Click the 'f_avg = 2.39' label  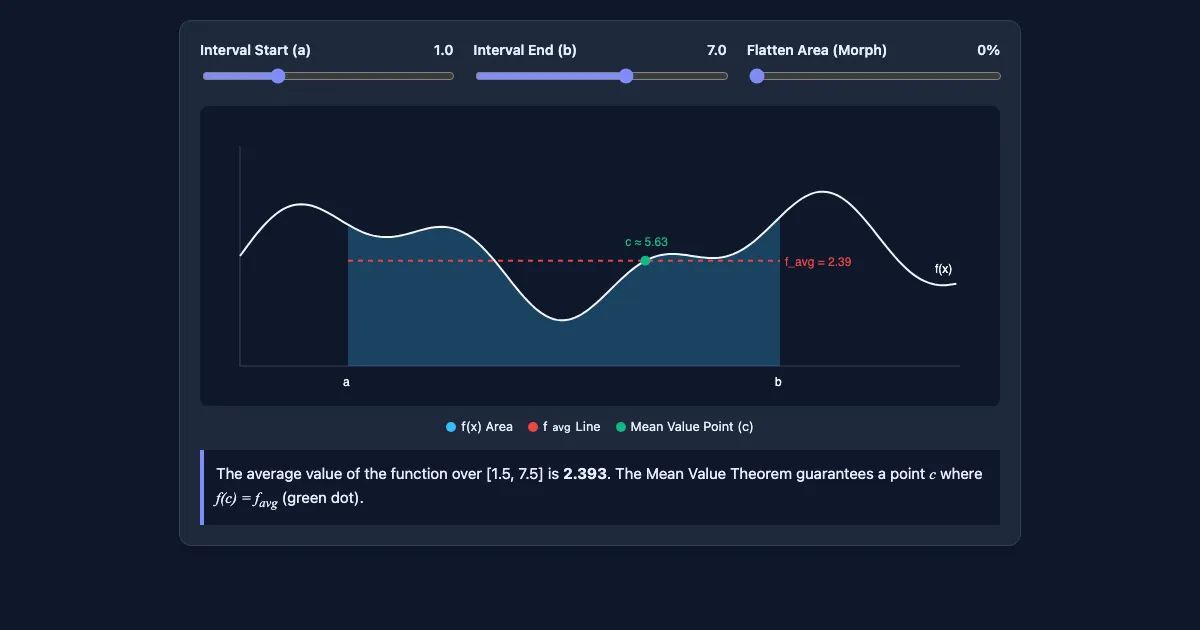pyautogui.click(x=818, y=262)
